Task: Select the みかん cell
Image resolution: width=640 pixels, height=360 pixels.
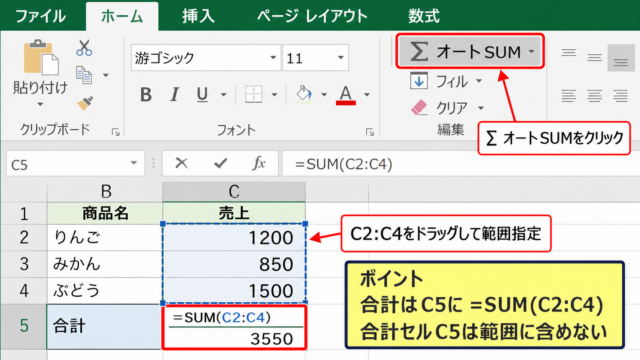Action: point(105,264)
